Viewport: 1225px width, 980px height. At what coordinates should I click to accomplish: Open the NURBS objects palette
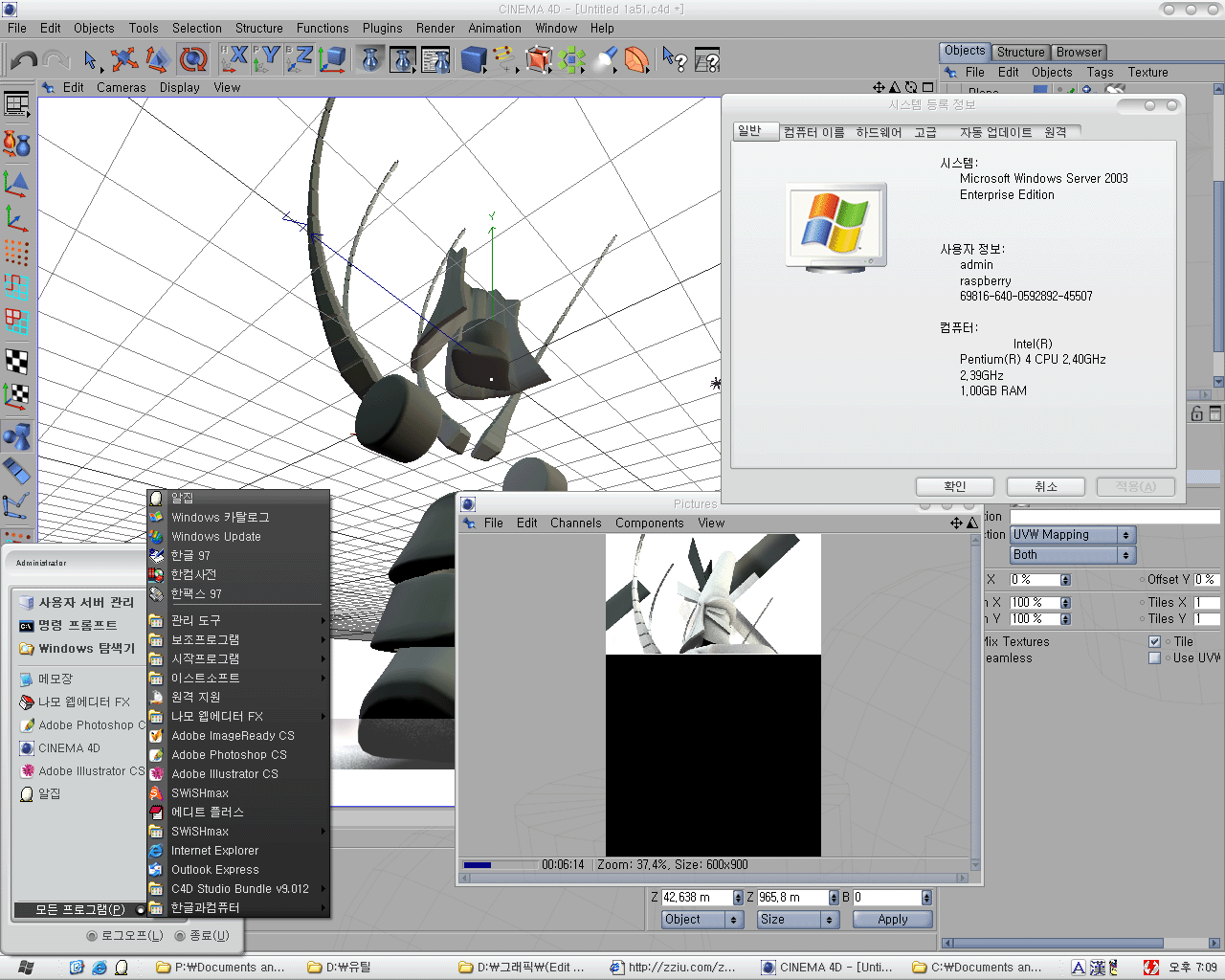tap(539, 60)
